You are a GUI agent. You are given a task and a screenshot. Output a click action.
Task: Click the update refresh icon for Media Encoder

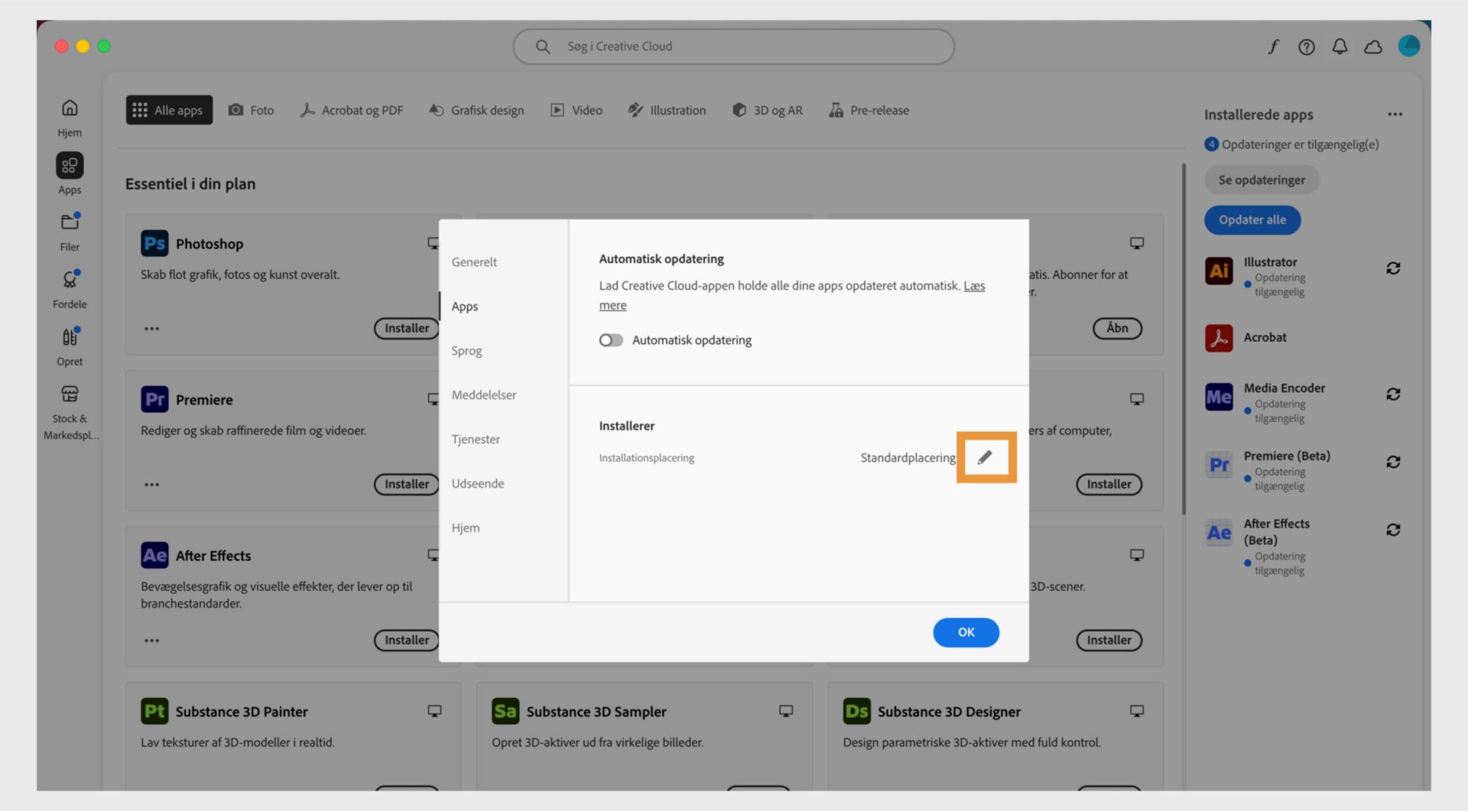click(1393, 395)
